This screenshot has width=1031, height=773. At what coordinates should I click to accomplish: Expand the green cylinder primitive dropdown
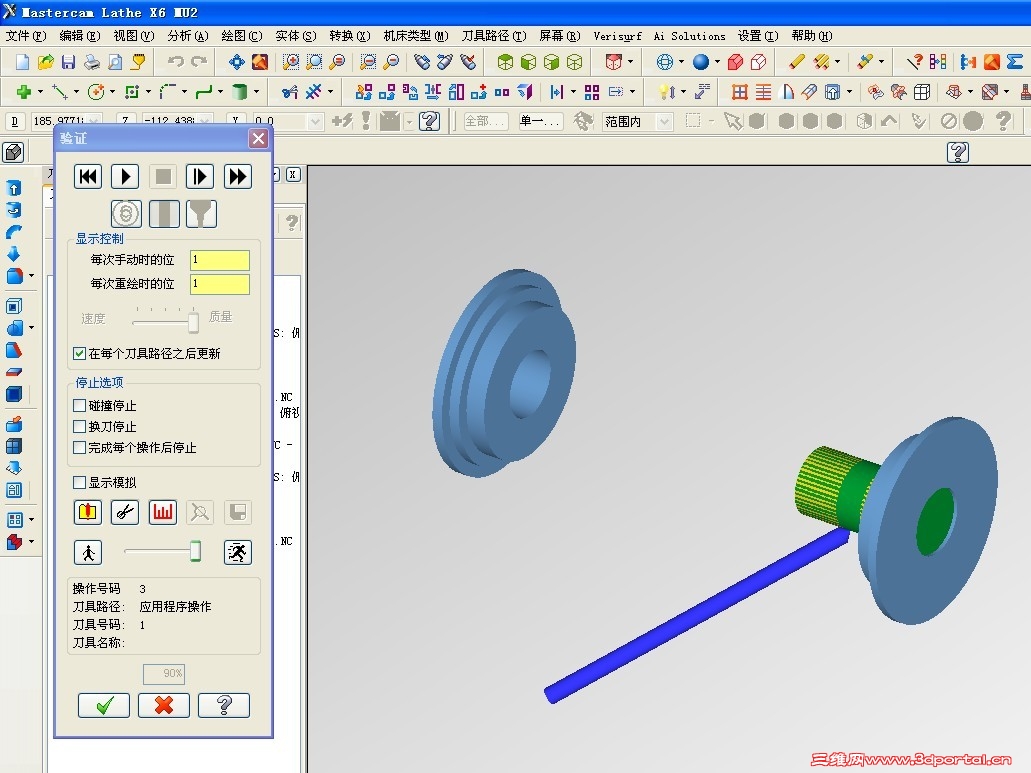point(256,91)
